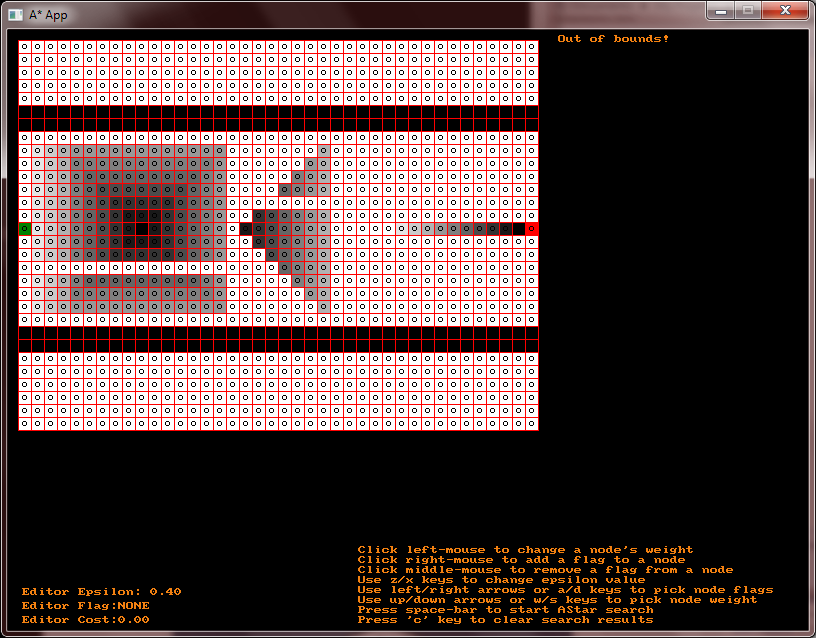Click the gray node directly right of the start node
816x638 pixels.
(39, 228)
